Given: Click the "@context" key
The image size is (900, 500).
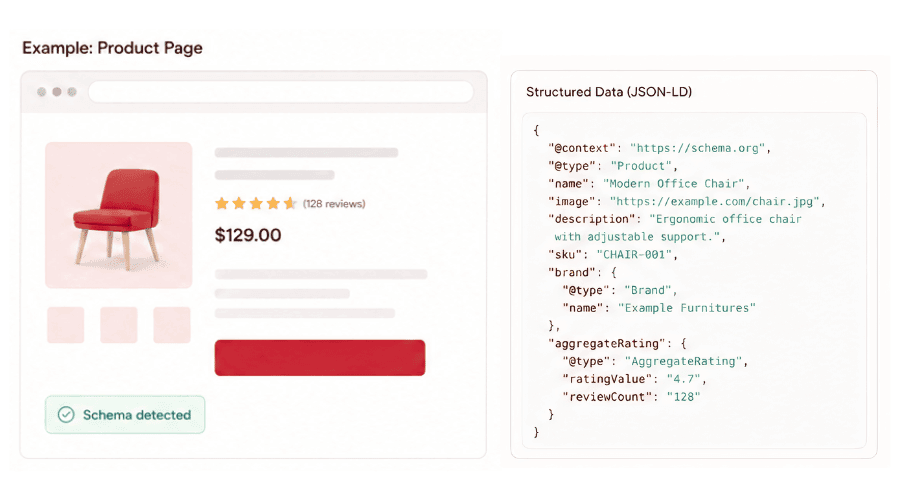Looking at the screenshot, I should [583, 148].
